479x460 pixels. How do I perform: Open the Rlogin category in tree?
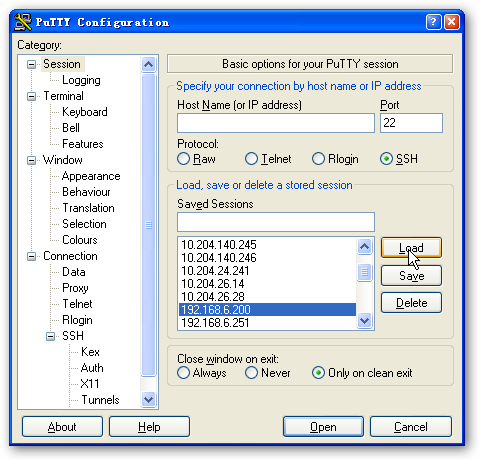tap(77, 320)
